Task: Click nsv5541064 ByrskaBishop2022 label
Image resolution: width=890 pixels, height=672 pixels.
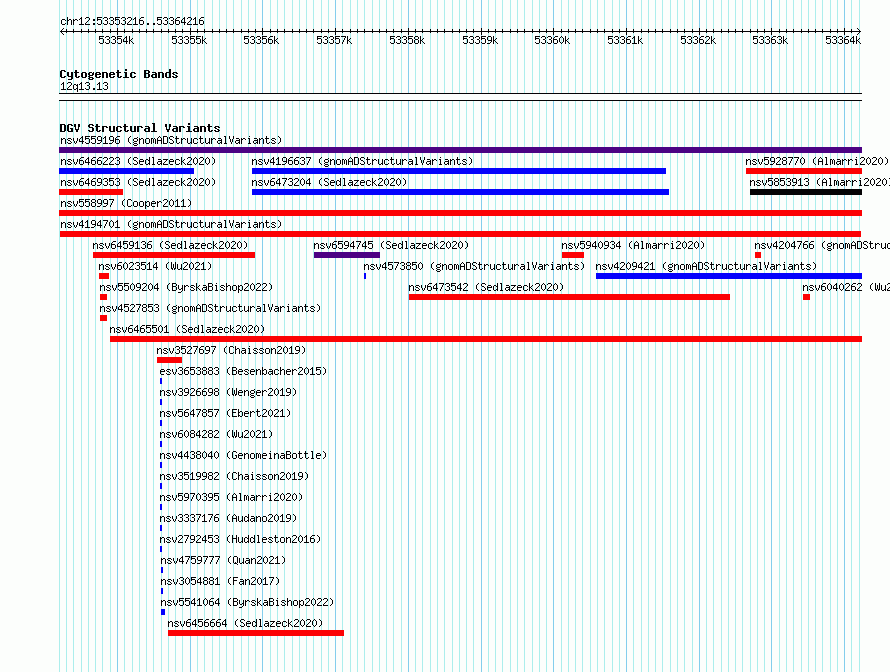Action: point(247,602)
